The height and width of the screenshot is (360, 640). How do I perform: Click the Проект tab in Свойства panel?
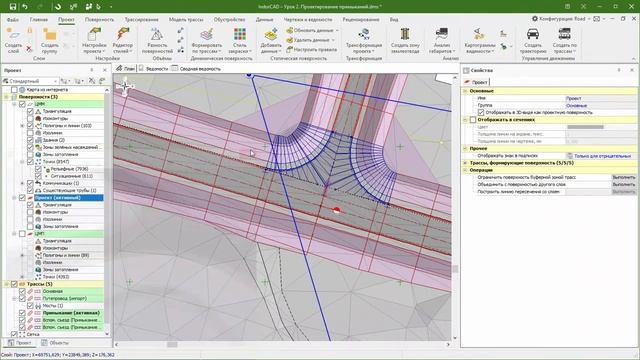pyautogui.click(x=476, y=82)
